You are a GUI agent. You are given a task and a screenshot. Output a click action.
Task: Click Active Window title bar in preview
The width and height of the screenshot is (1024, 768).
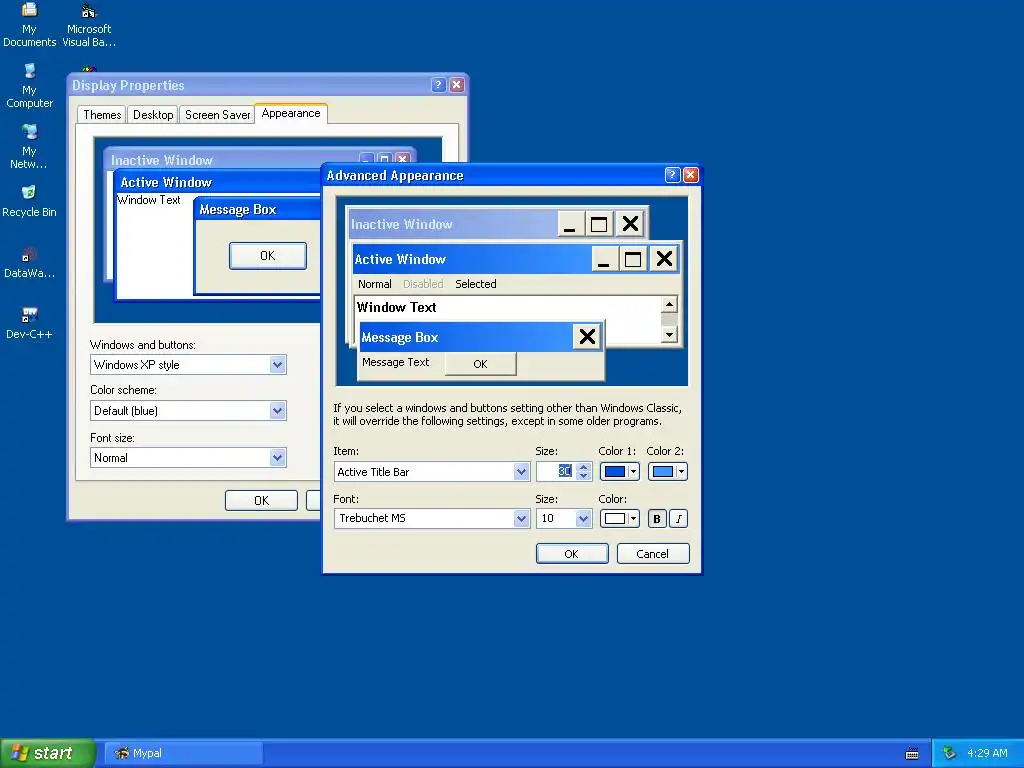472,259
